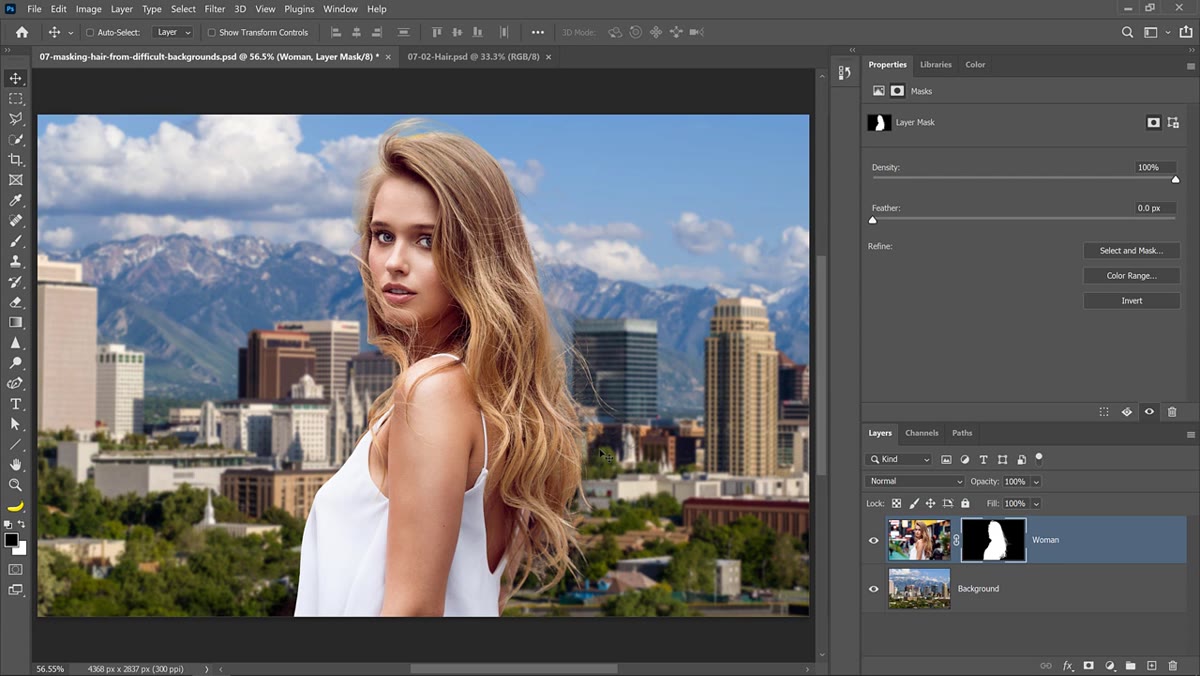The image size is (1200, 676).
Task: Click the Search icon at top right
Action: 1127,32
